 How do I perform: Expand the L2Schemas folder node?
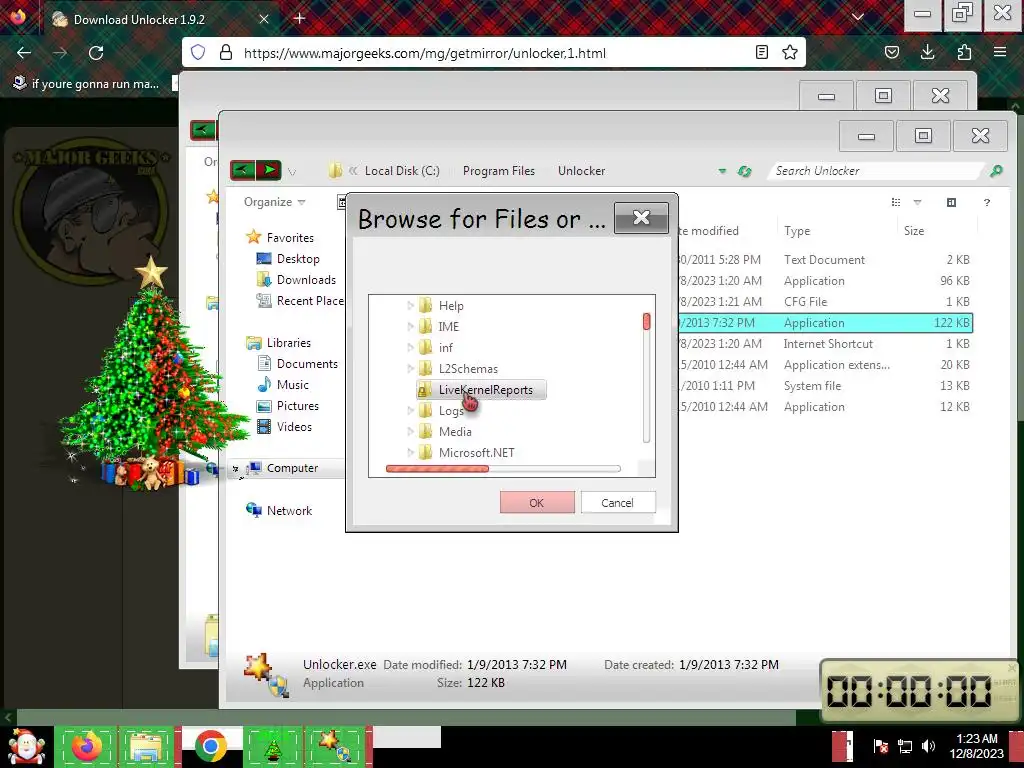(410, 368)
